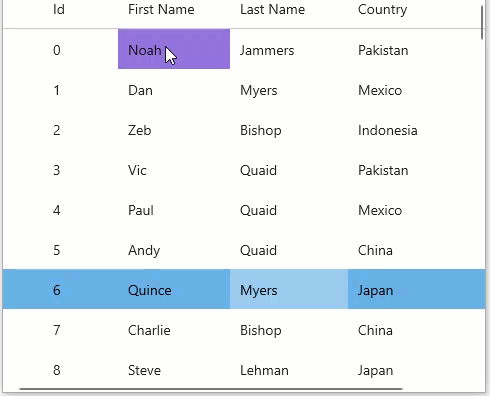Image resolution: width=490 pixels, height=396 pixels.
Task: Click the Quince cell in selected row
Action: (174, 289)
